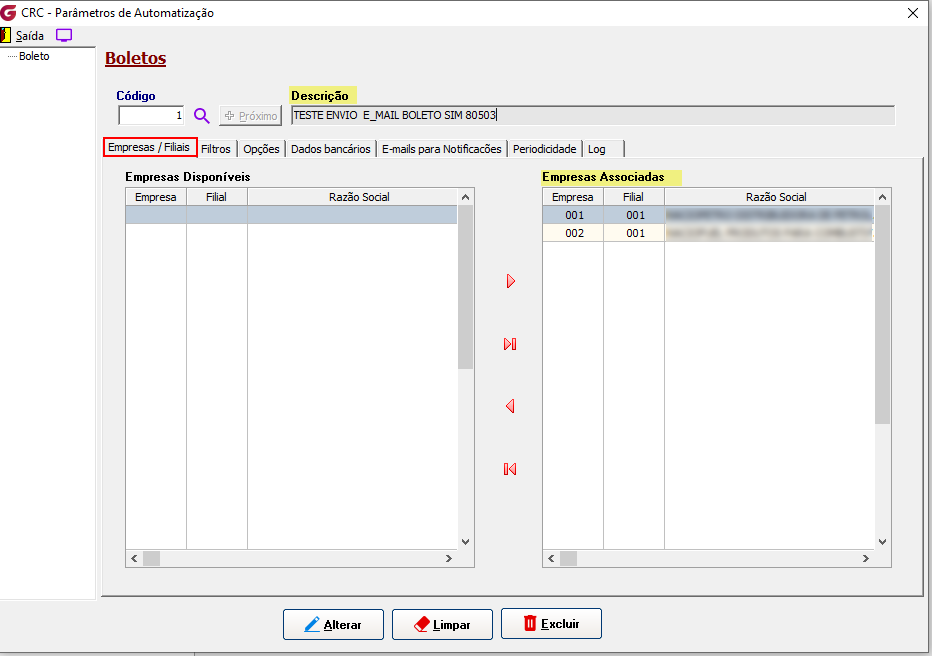
Task: Select associated row with Empresa 002
Action: coord(708,233)
